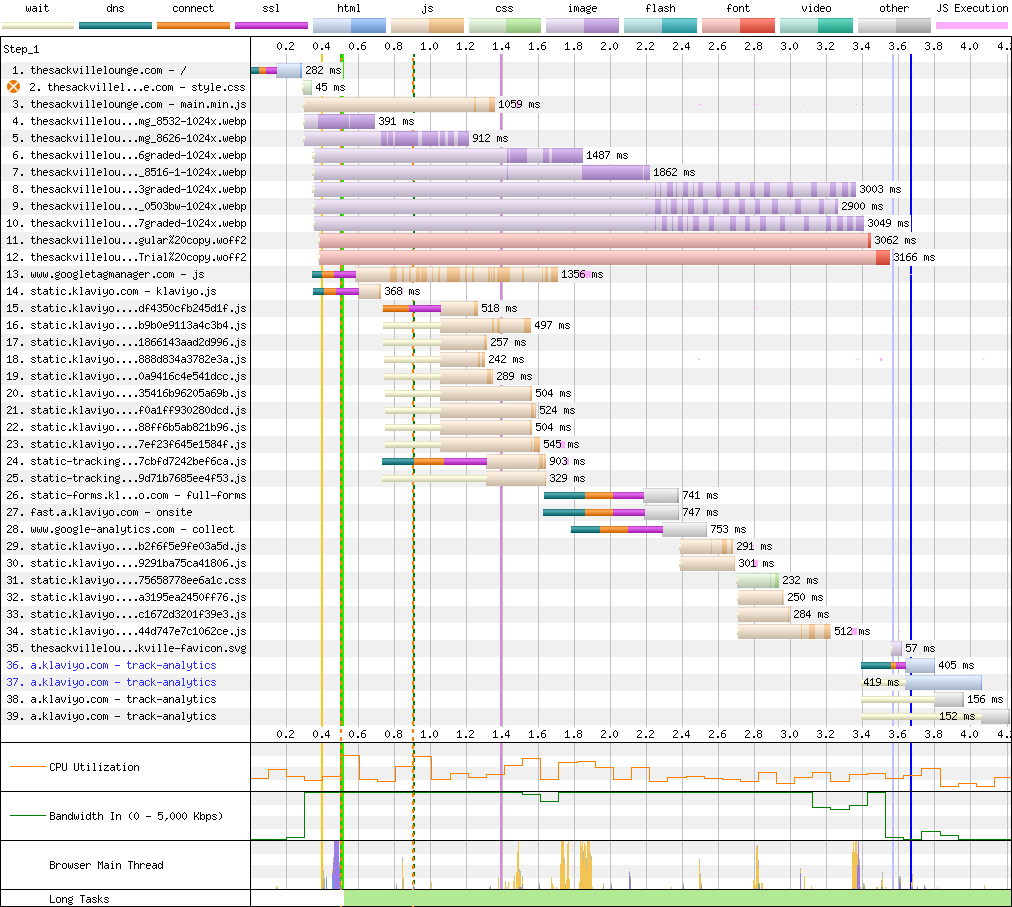Click the image legend color swatch

click(582, 26)
